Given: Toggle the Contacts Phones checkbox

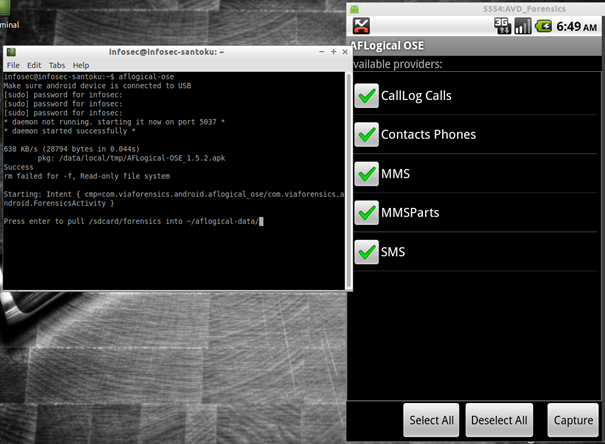Looking at the screenshot, I should [x=366, y=135].
